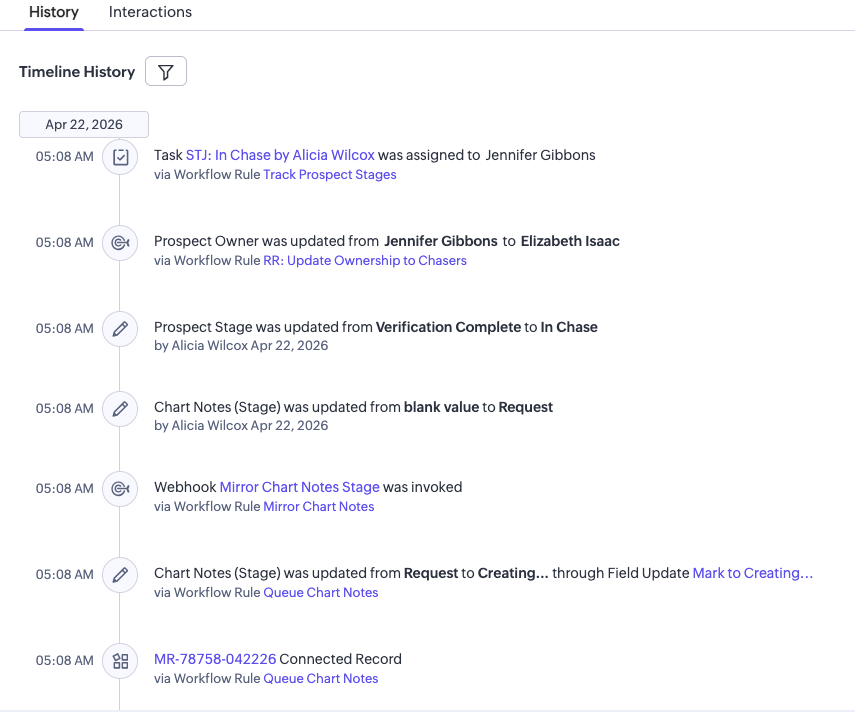Select the History tab

[x=54, y=13]
